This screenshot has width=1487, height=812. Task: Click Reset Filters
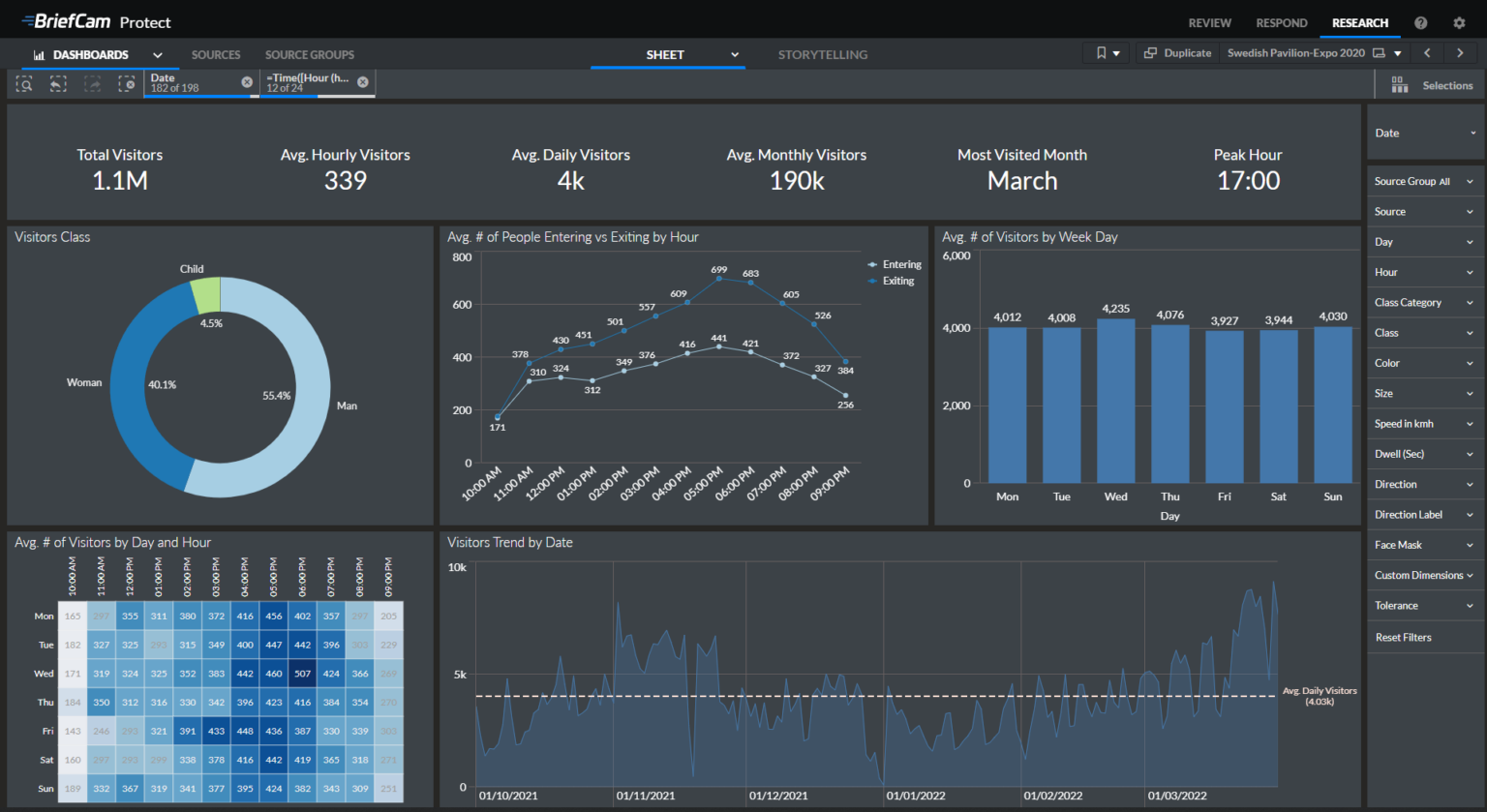pos(1403,637)
